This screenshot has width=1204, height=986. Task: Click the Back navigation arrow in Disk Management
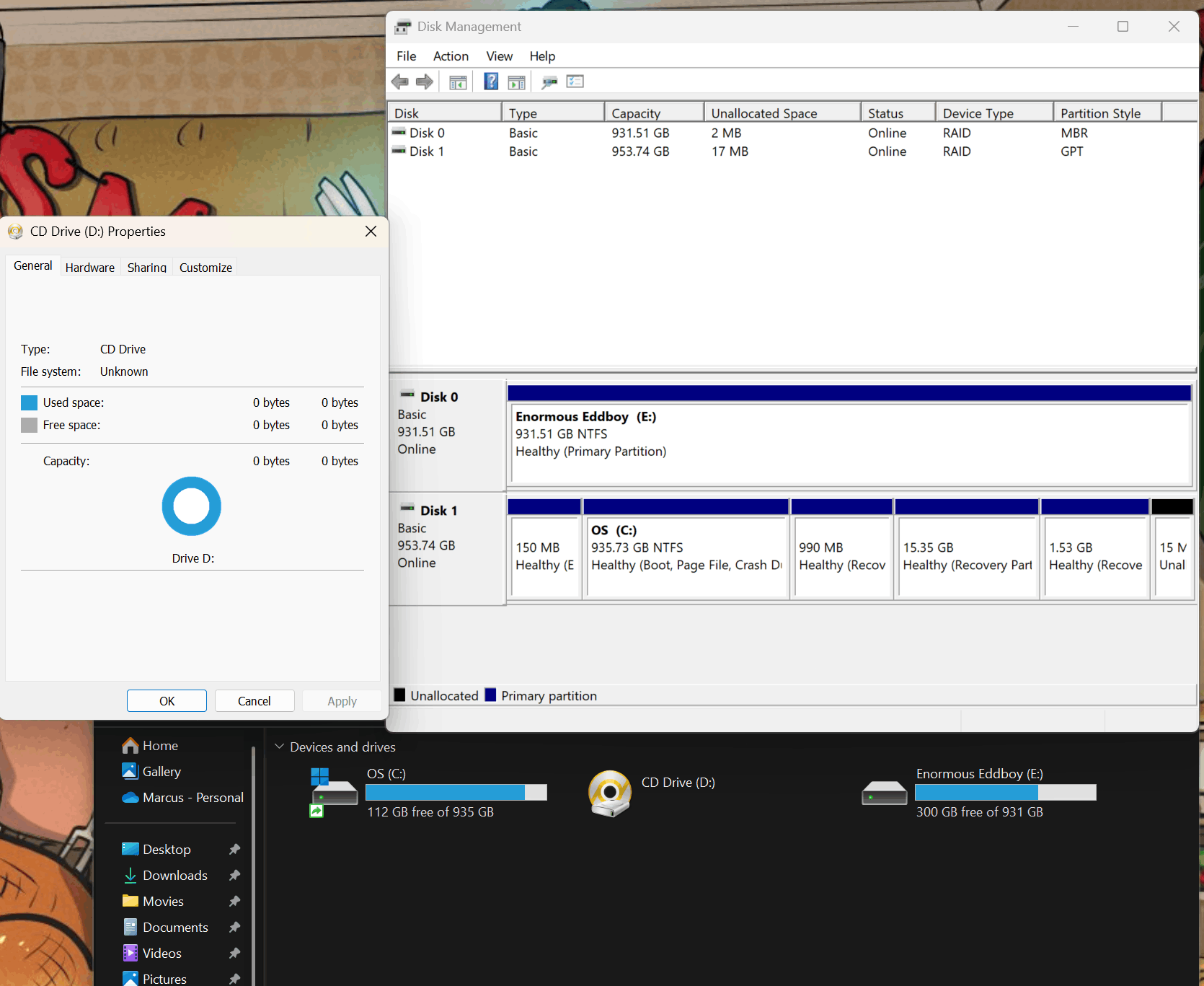(400, 81)
